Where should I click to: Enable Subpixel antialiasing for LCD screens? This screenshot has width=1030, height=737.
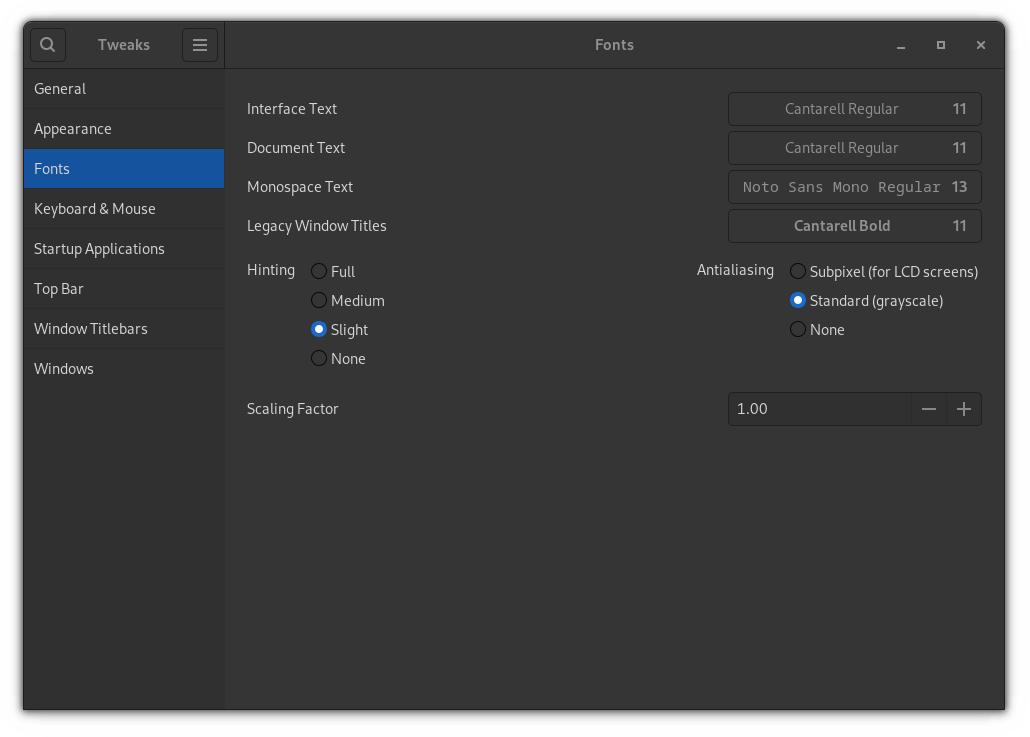click(x=798, y=271)
